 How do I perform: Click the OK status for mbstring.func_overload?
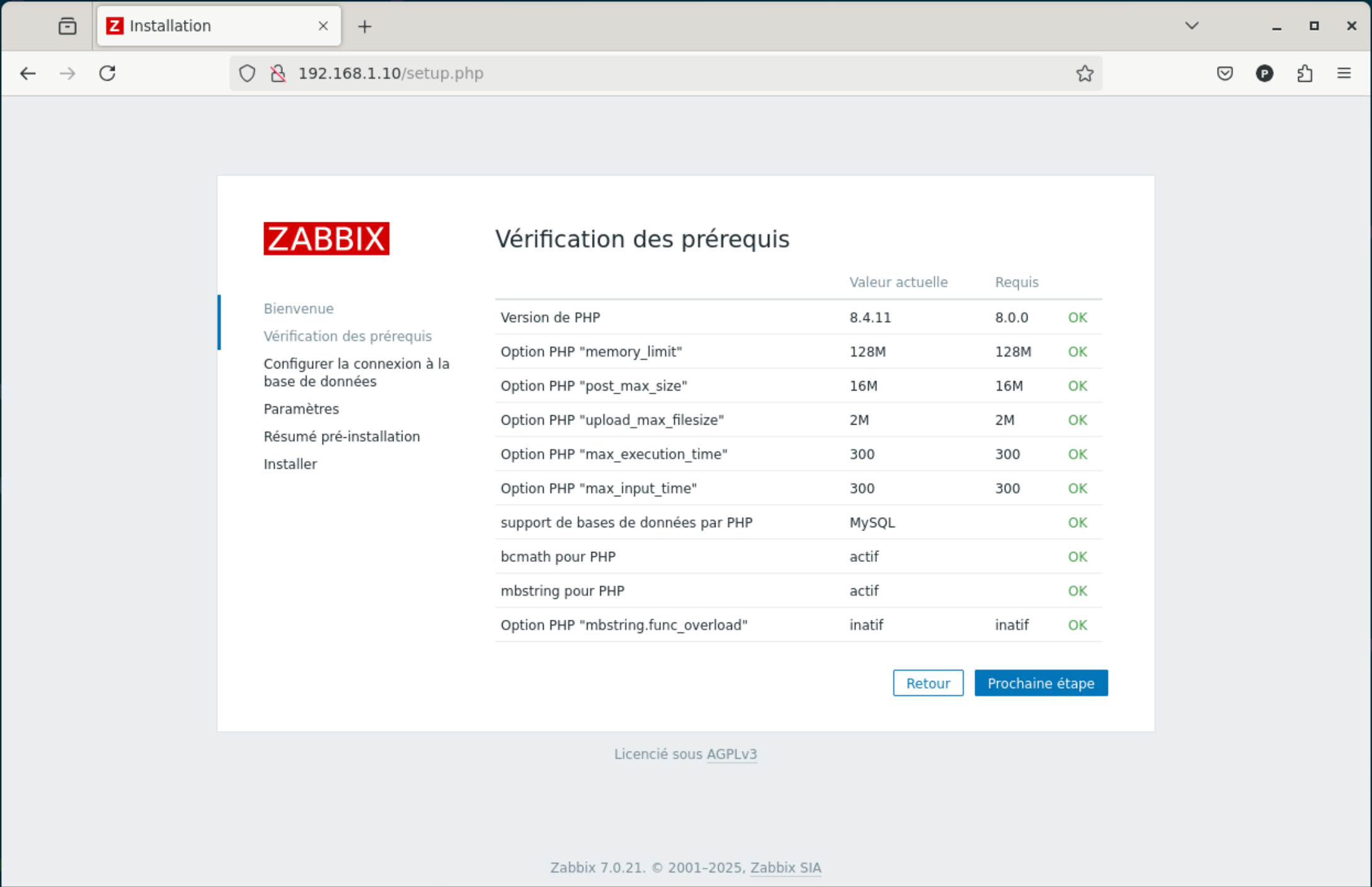point(1077,625)
